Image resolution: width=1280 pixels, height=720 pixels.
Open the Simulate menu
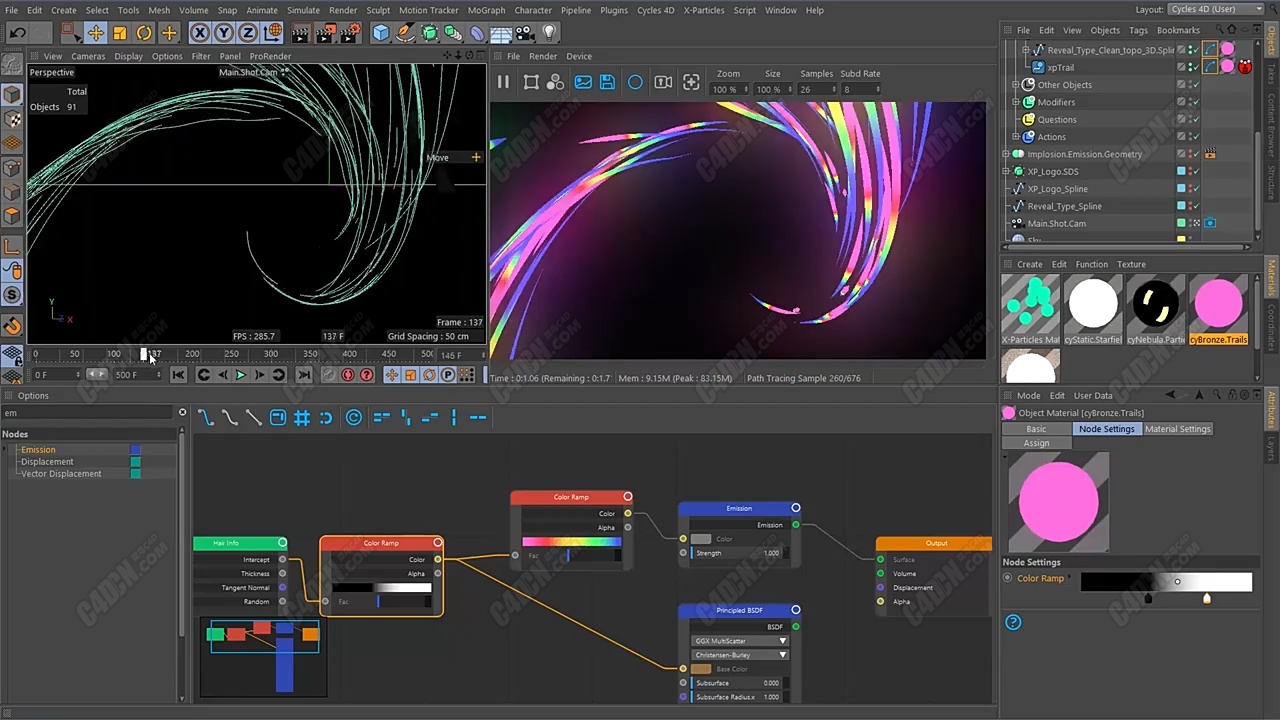(303, 10)
